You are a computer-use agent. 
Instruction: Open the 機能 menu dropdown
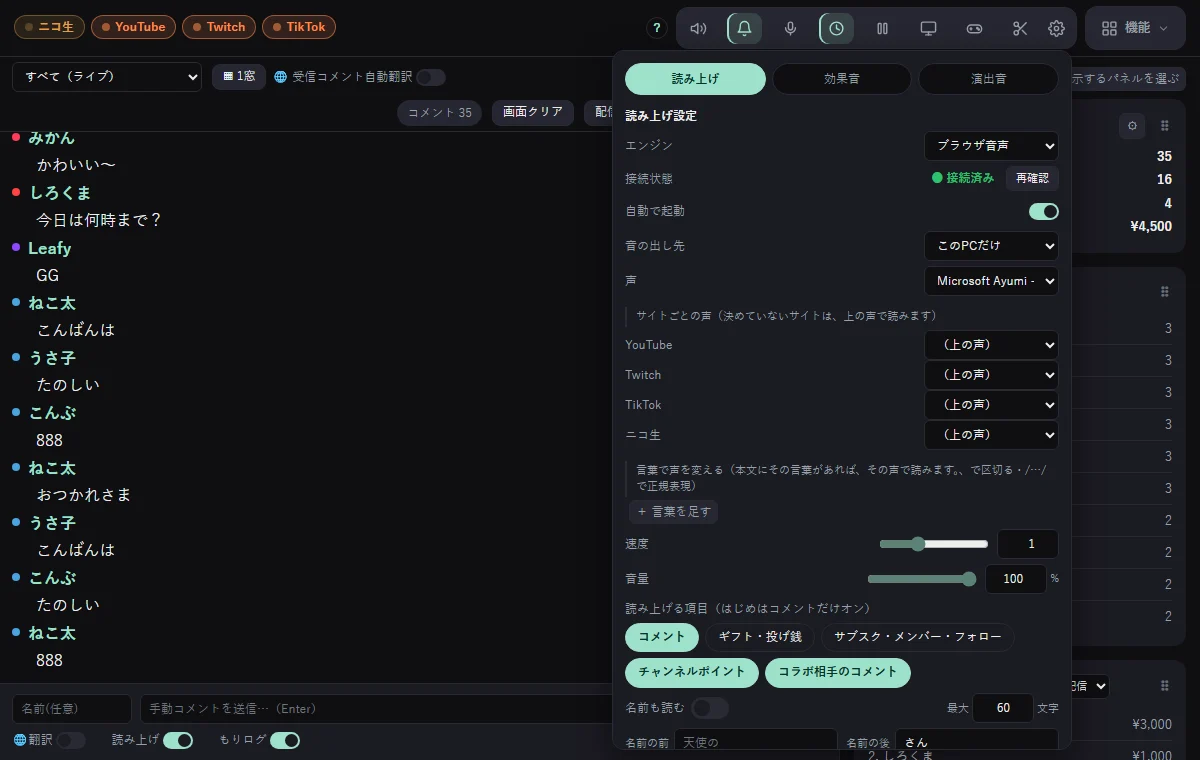(1135, 28)
